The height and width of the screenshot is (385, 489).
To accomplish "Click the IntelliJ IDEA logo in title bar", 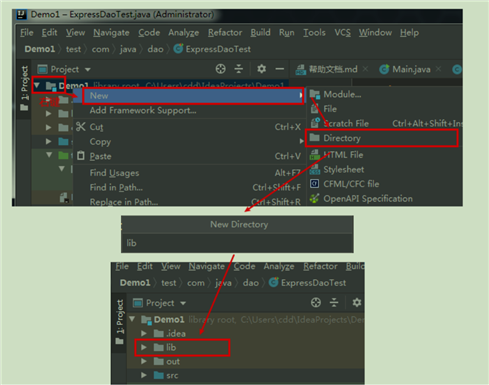I will click(x=21, y=14).
